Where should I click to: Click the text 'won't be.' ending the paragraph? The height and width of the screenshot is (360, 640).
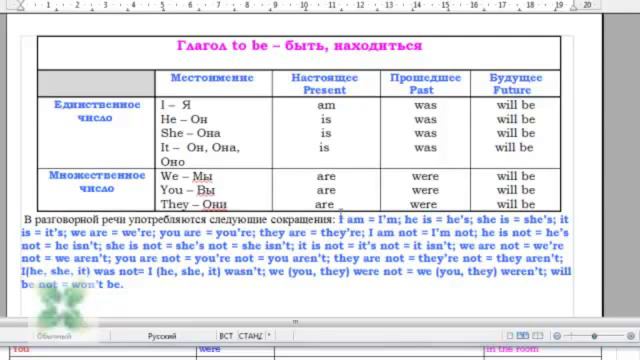click(x=97, y=284)
